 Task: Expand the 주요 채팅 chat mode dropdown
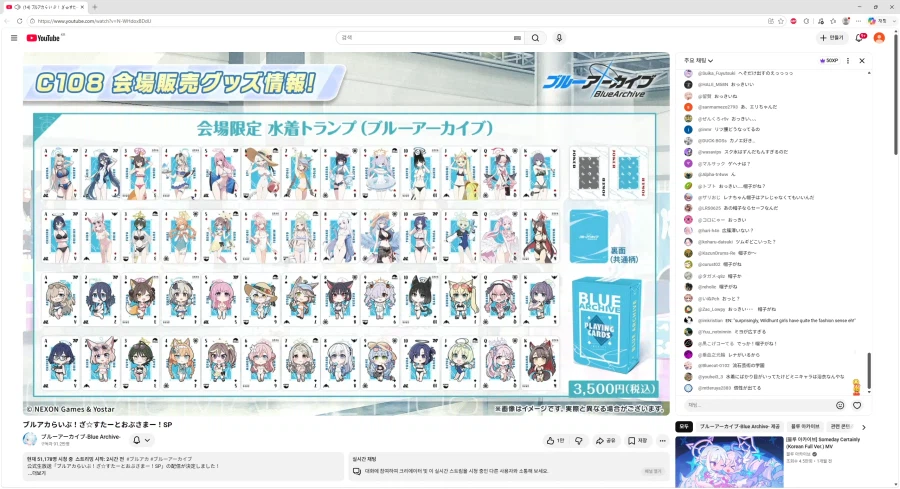[x=698, y=60]
